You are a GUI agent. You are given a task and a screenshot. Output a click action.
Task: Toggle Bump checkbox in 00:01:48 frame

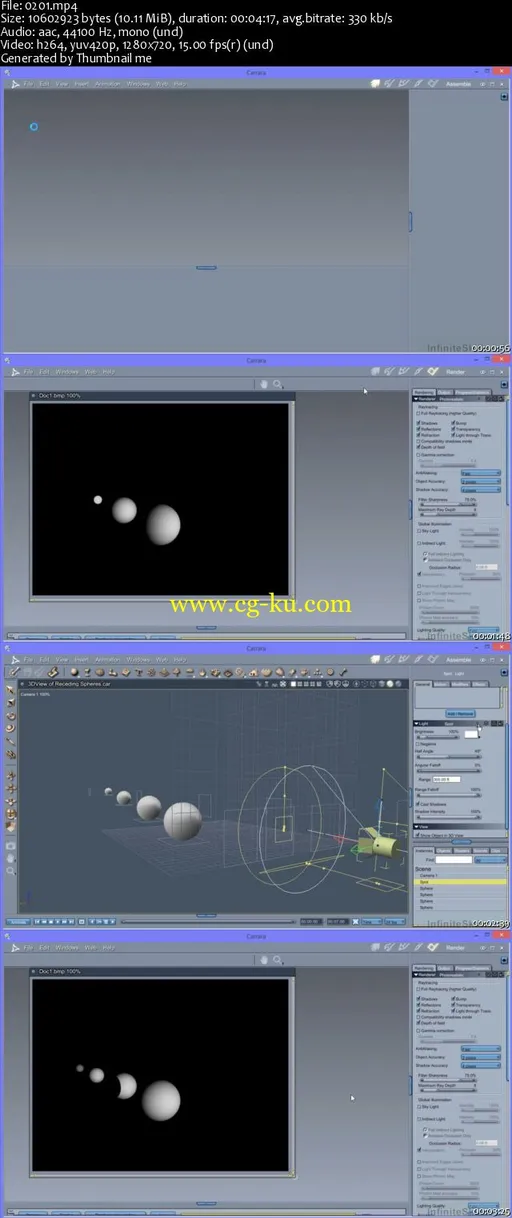point(453,423)
